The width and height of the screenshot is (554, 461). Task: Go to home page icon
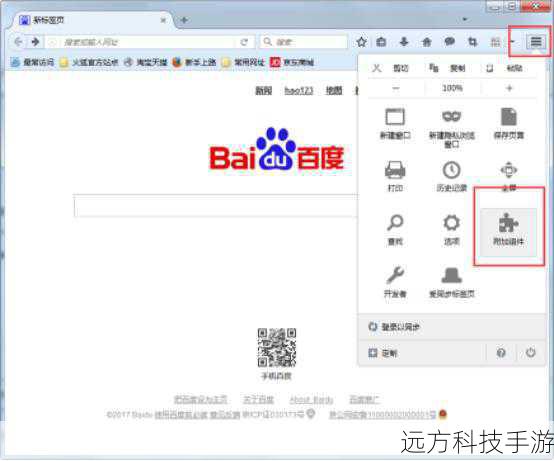pyautogui.click(x=427, y=42)
